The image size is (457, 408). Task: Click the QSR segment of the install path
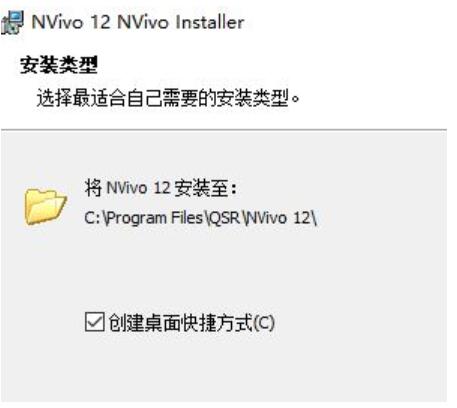(x=224, y=218)
